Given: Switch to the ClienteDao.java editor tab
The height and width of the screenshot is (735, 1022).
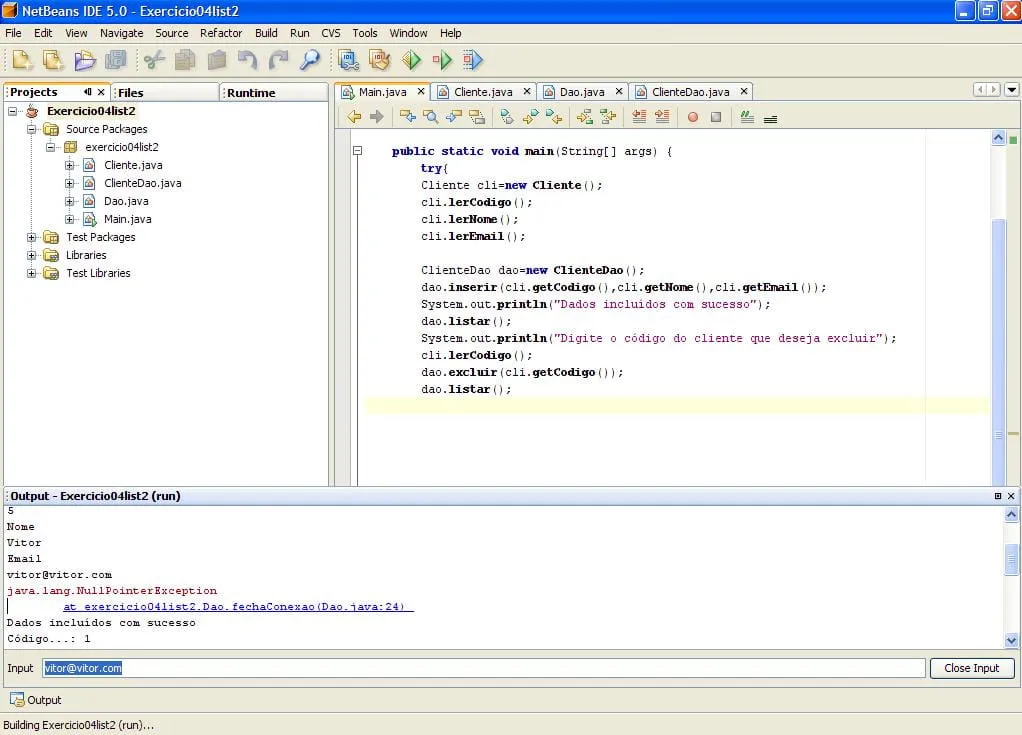Looking at the screenshot, I should 690,92.
